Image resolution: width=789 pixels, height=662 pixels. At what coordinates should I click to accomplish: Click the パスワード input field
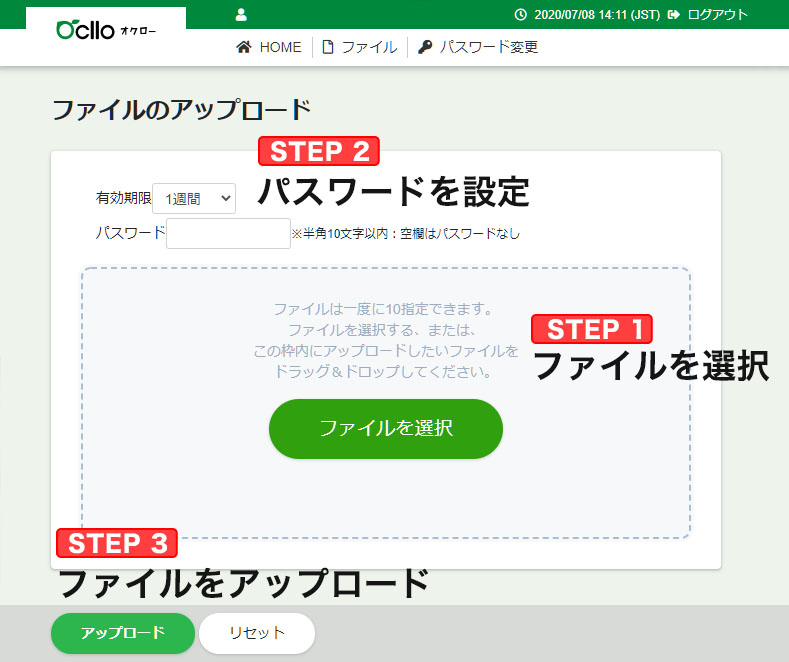pyautogui.click(x=228, y=233)
